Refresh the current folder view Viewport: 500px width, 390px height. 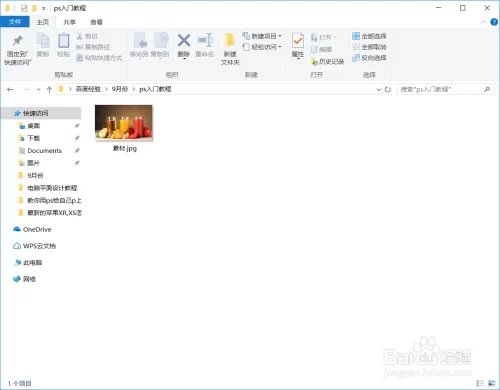click(388, 89)
